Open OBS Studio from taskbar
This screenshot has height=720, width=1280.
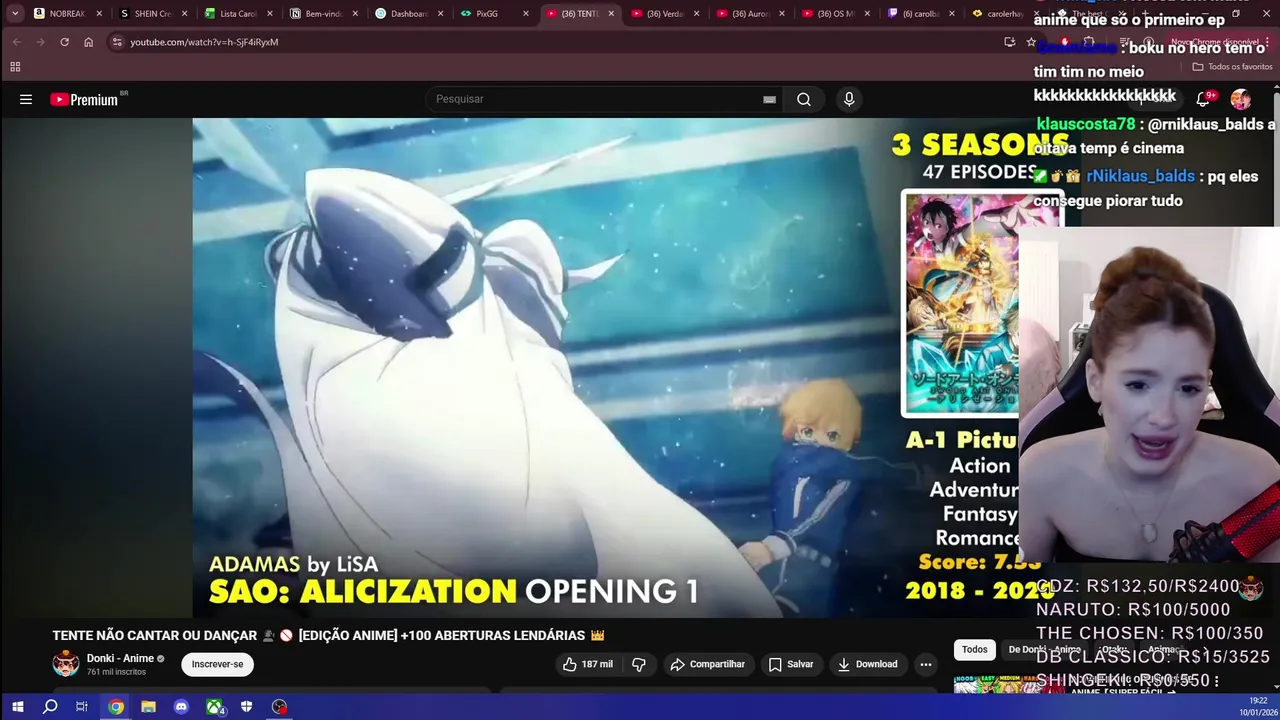coord(279,707)
